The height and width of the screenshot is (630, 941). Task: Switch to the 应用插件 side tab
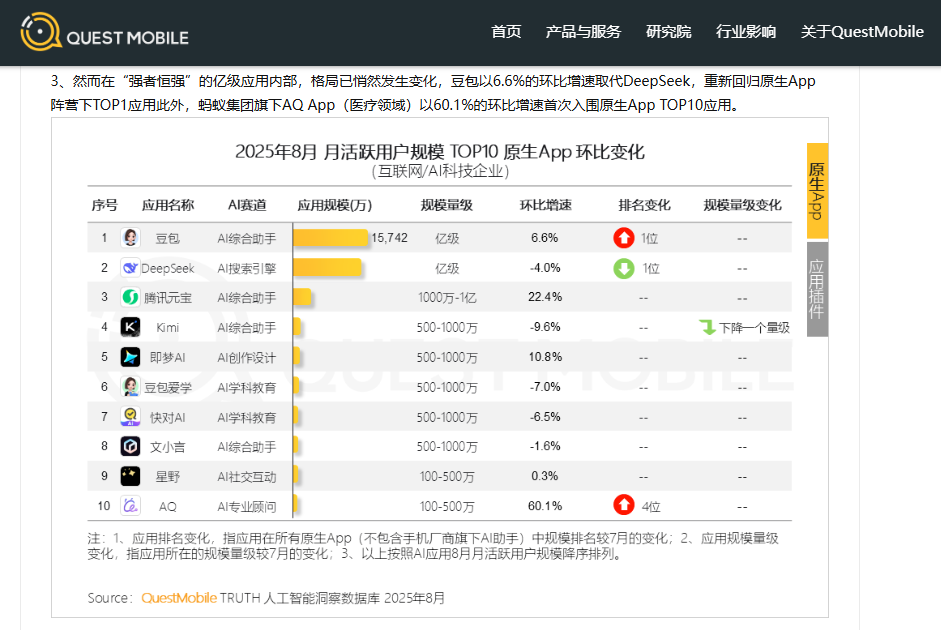coord(817,289)
